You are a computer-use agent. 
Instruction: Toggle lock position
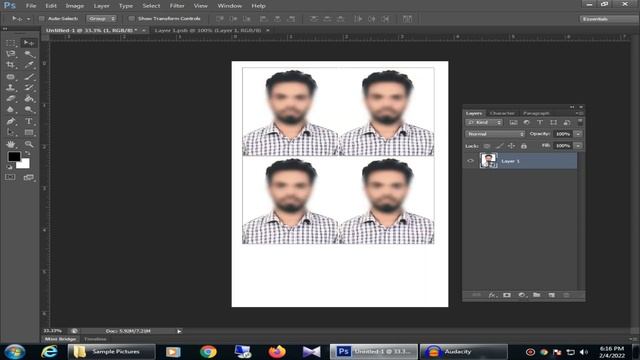(511, 146)
